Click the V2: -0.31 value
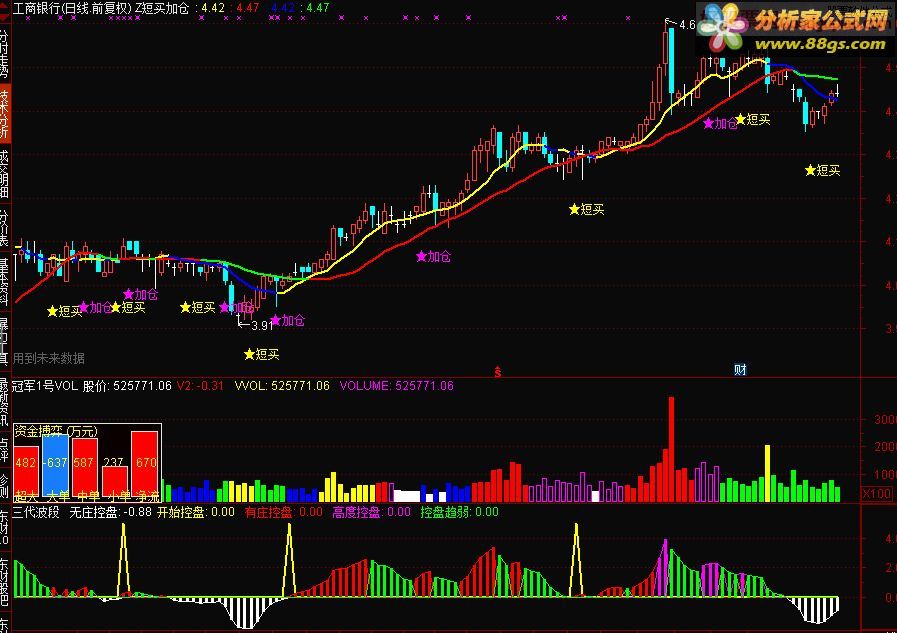897x633 pixels. point(200,386)
